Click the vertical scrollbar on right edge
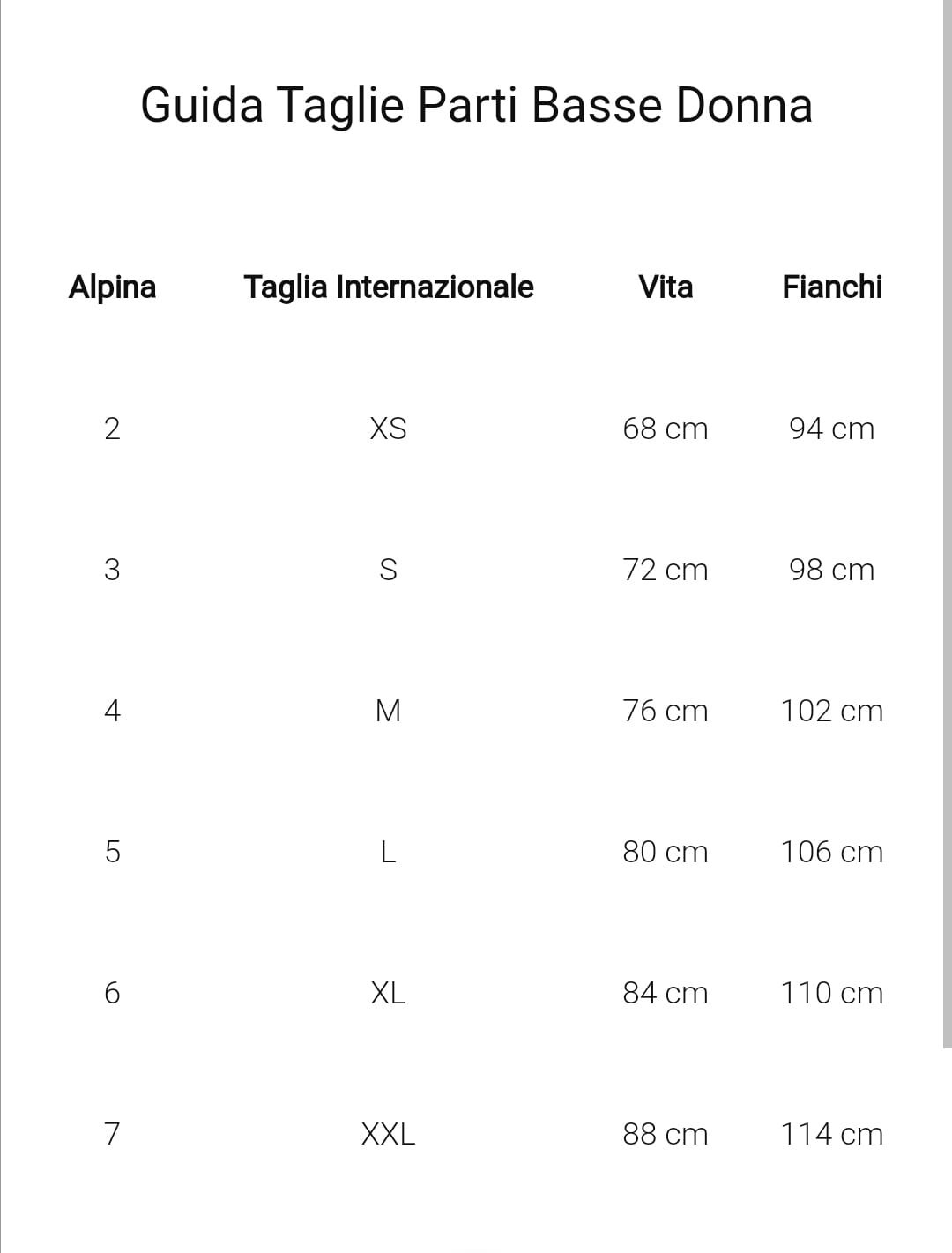The width and height of the screenshot is (952, 1253). tap(947, 529)
